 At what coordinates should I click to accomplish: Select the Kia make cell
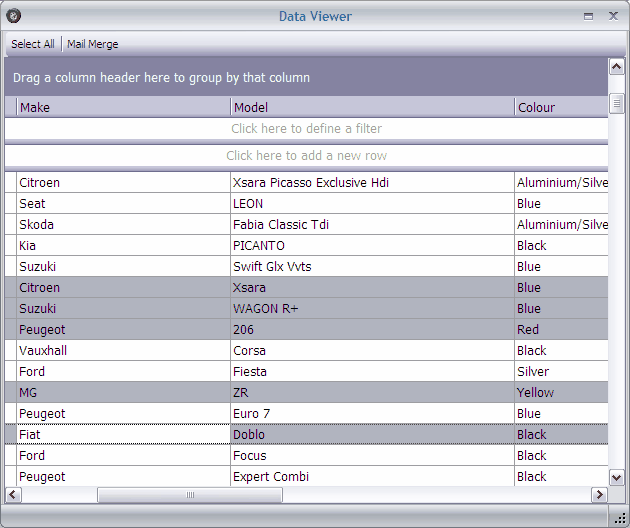click(123, 246)
